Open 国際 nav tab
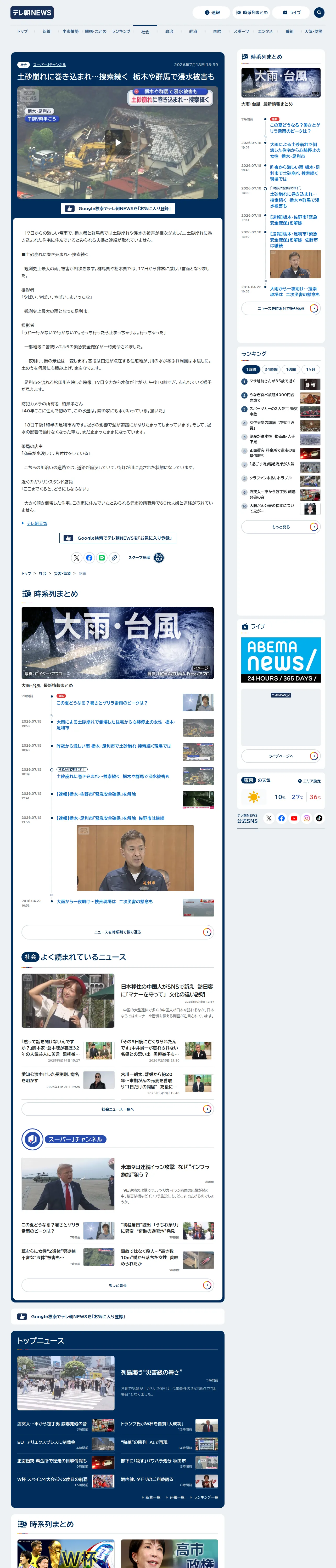The width and height of the screenshot is (336, 1568). point(217,32)
